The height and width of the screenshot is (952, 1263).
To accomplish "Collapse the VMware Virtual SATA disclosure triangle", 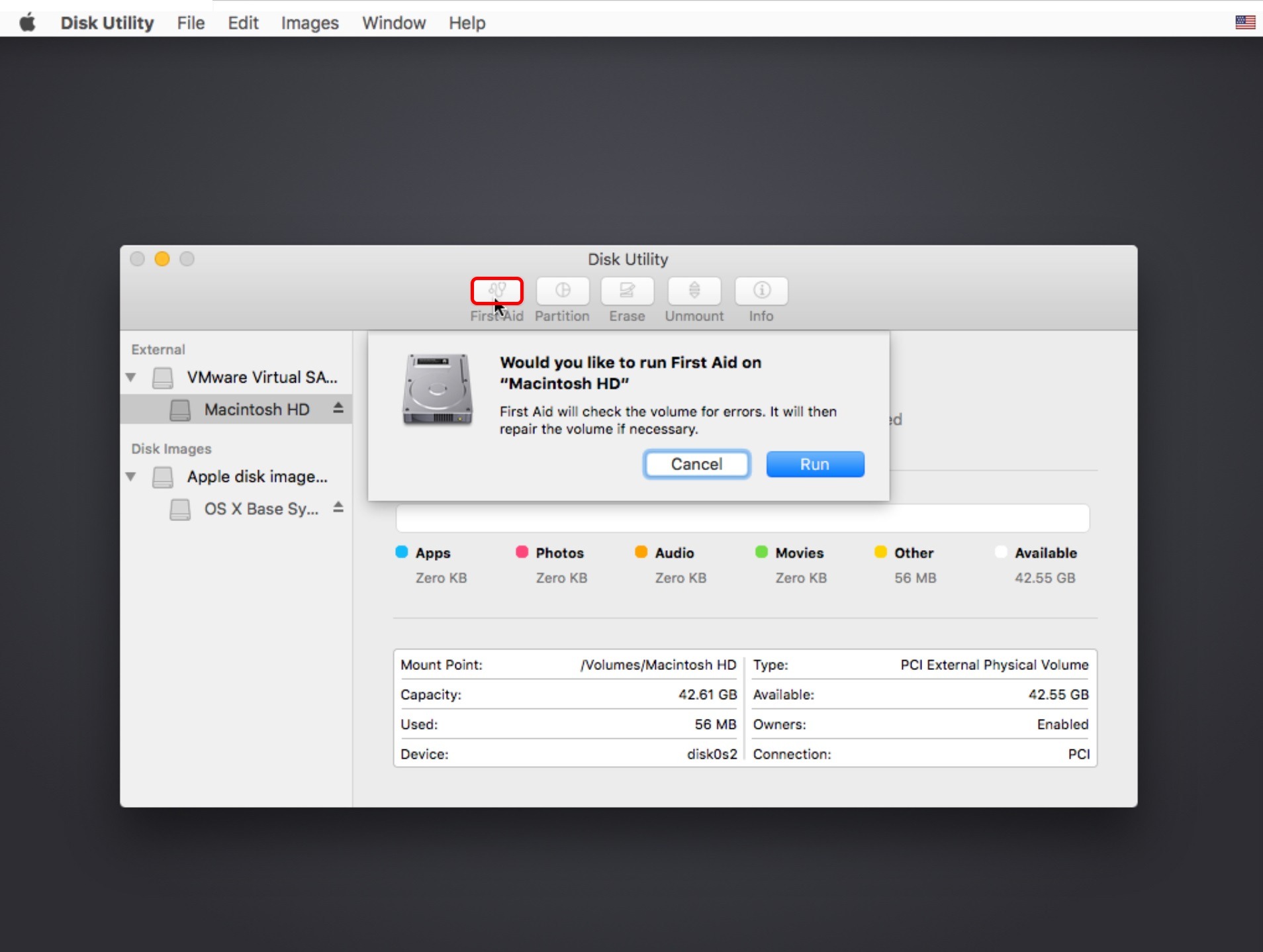I will click(131, 377).
